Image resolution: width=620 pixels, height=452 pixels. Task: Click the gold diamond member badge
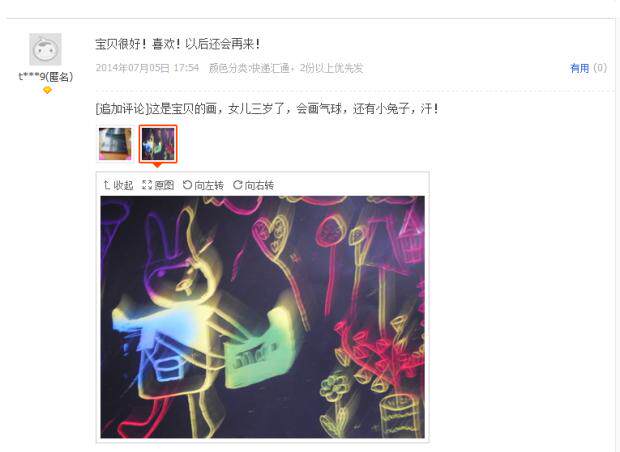click(x=47, y=91)
